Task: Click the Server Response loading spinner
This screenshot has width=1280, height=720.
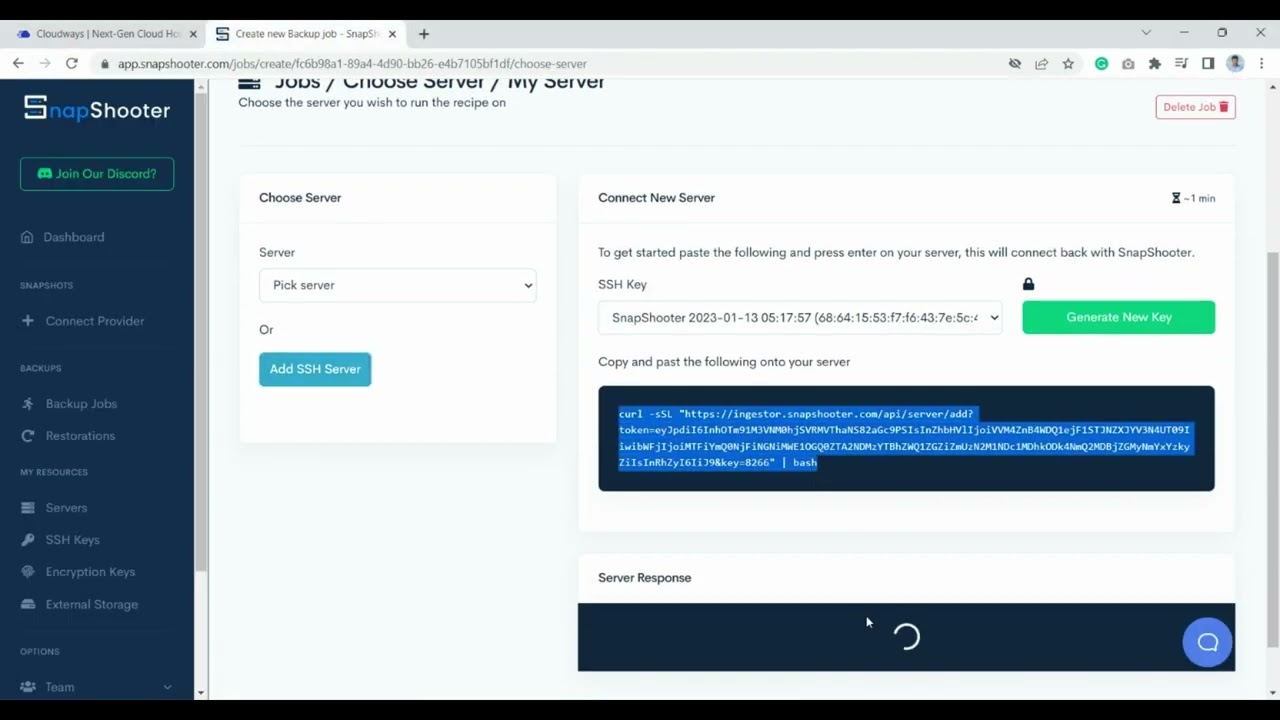Action: (906, 637)
